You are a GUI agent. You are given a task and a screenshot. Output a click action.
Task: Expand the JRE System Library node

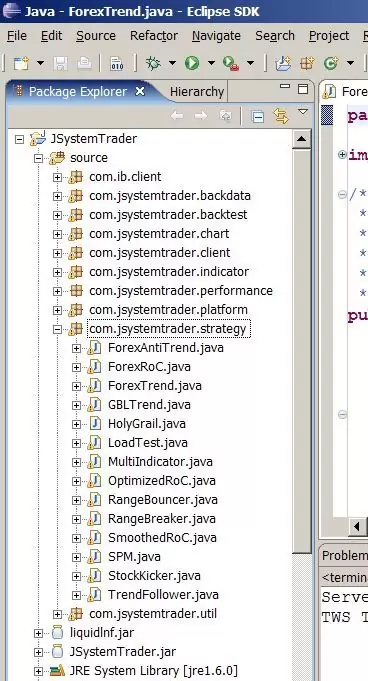(38, 671)
